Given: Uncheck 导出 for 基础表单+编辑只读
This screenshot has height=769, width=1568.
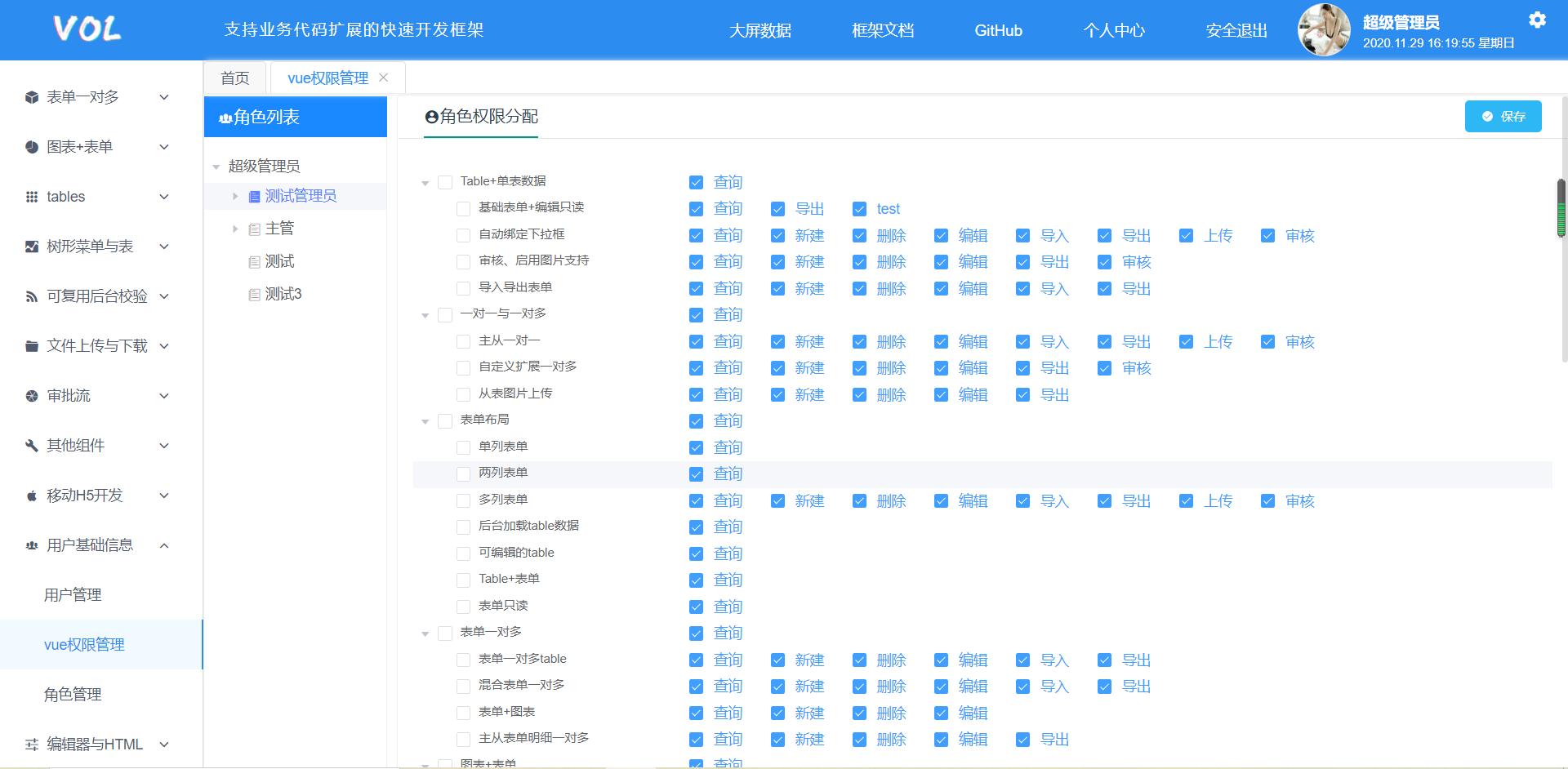Looking at the screenshot, I should (777, 209).
